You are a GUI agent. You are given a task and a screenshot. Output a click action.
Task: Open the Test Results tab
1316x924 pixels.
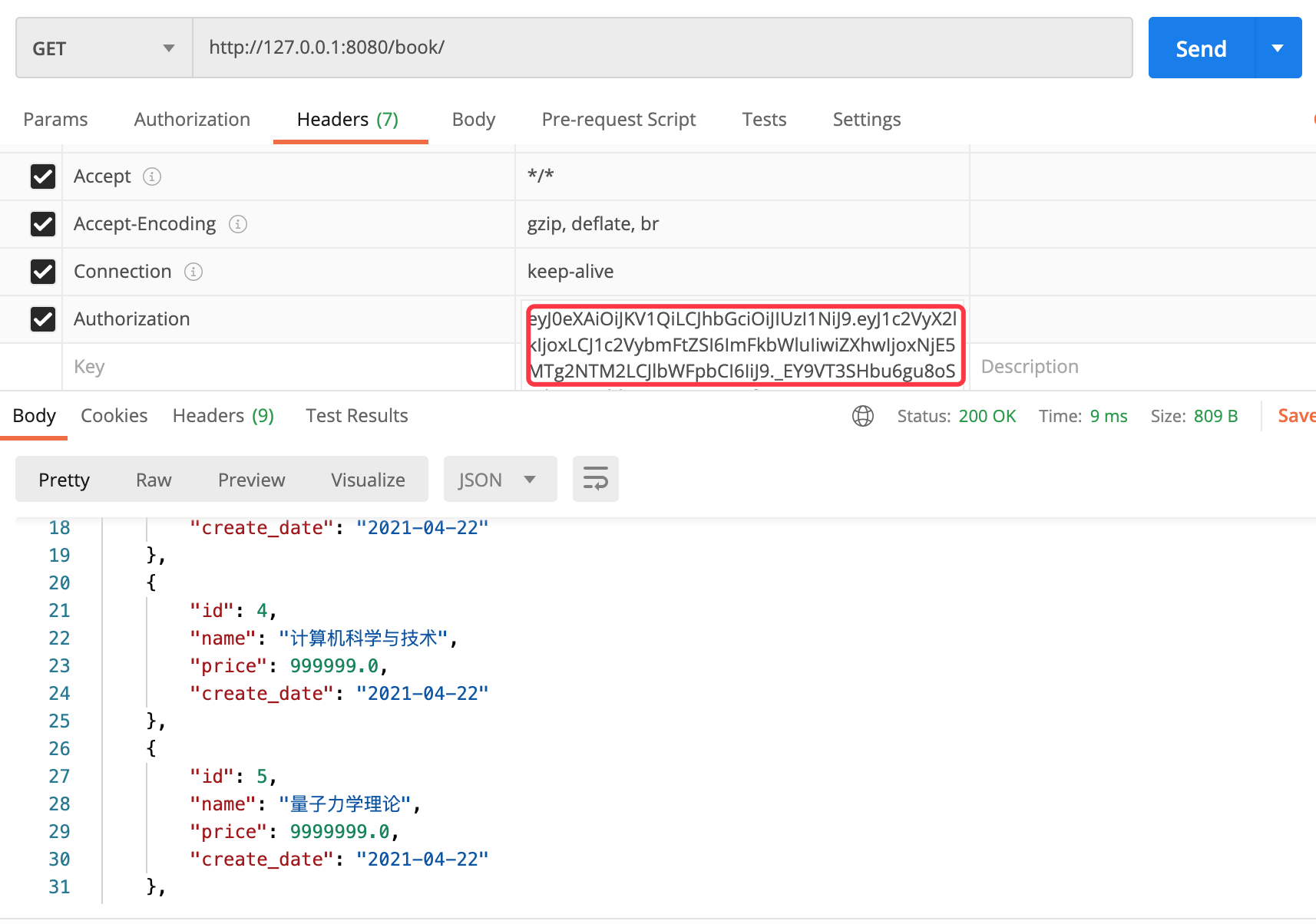(357, 416)
